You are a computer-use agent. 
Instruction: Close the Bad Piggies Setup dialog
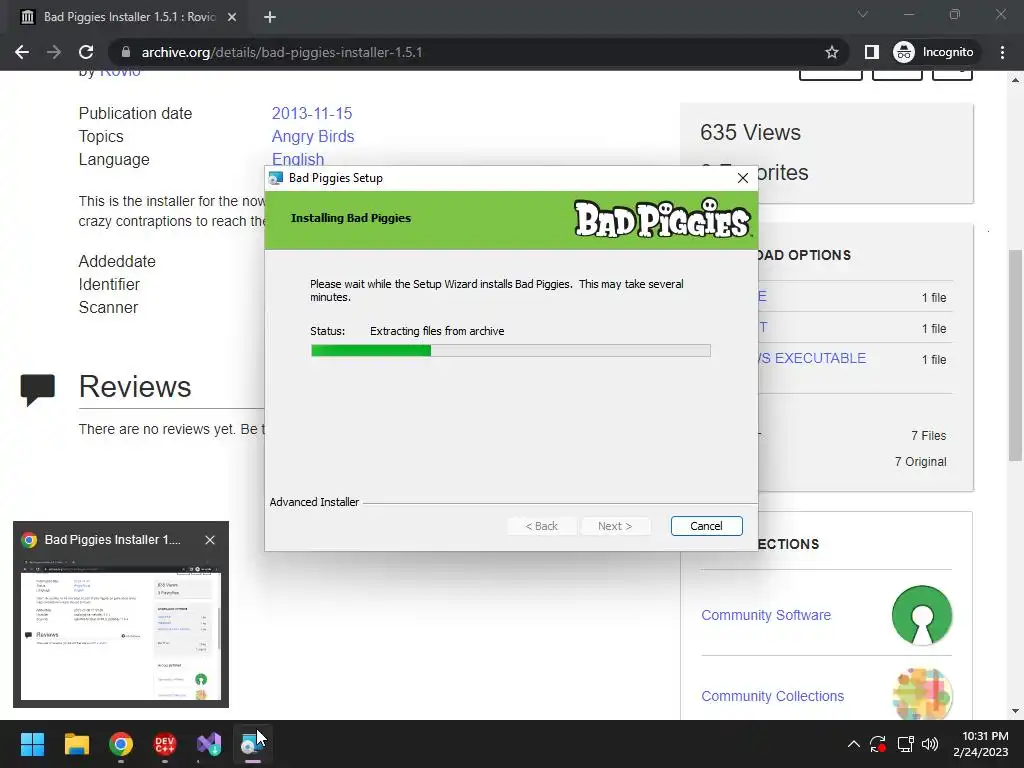(743, 178)
